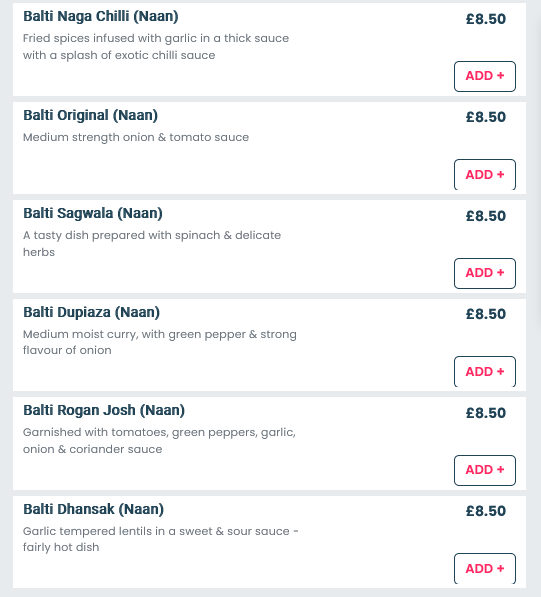This screenshot has width=541, height=597.
Task: Select the Balti Dupiaza (Naan) heading
Action: [91, 312]
